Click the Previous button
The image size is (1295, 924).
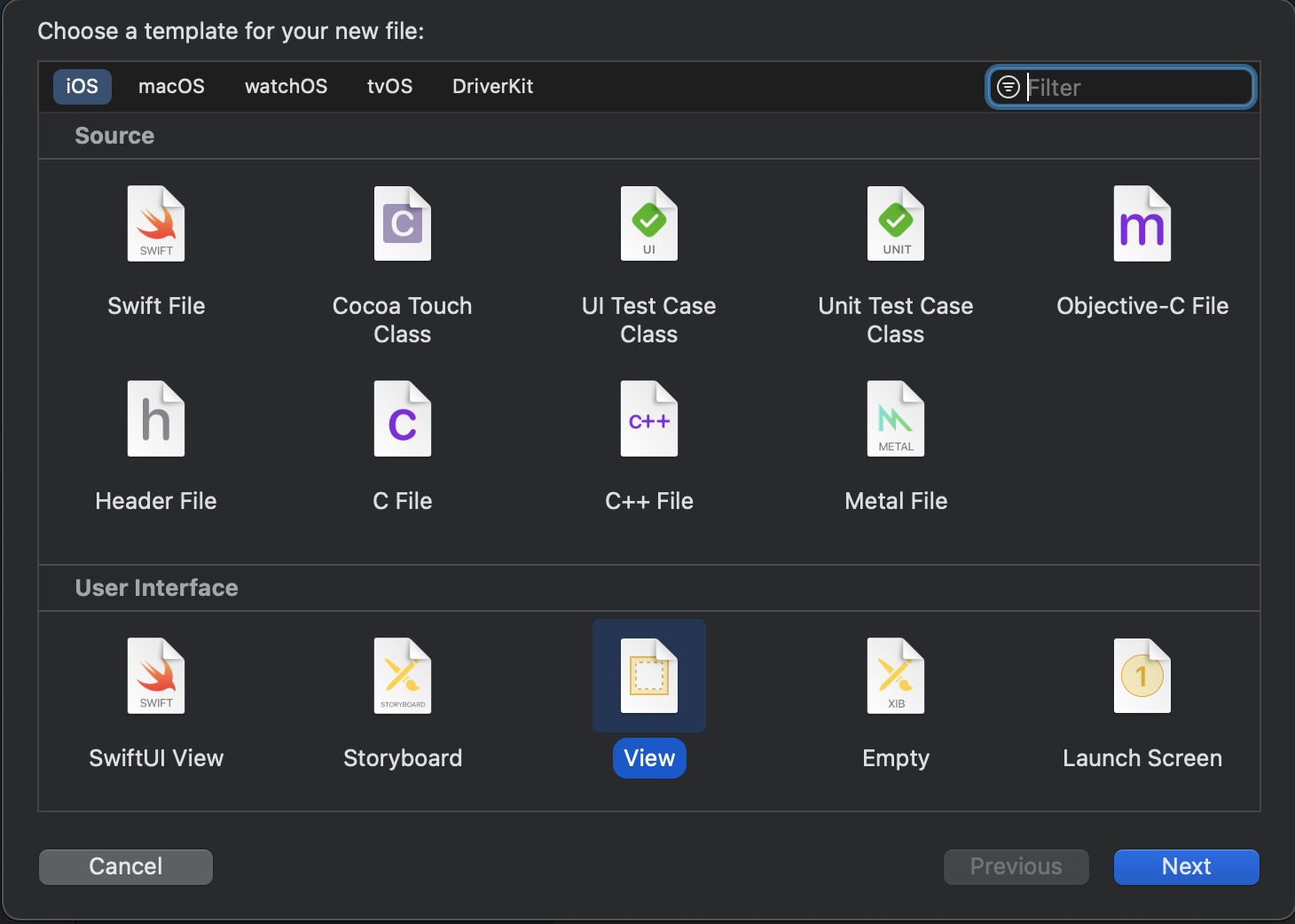pos(1016,866)
